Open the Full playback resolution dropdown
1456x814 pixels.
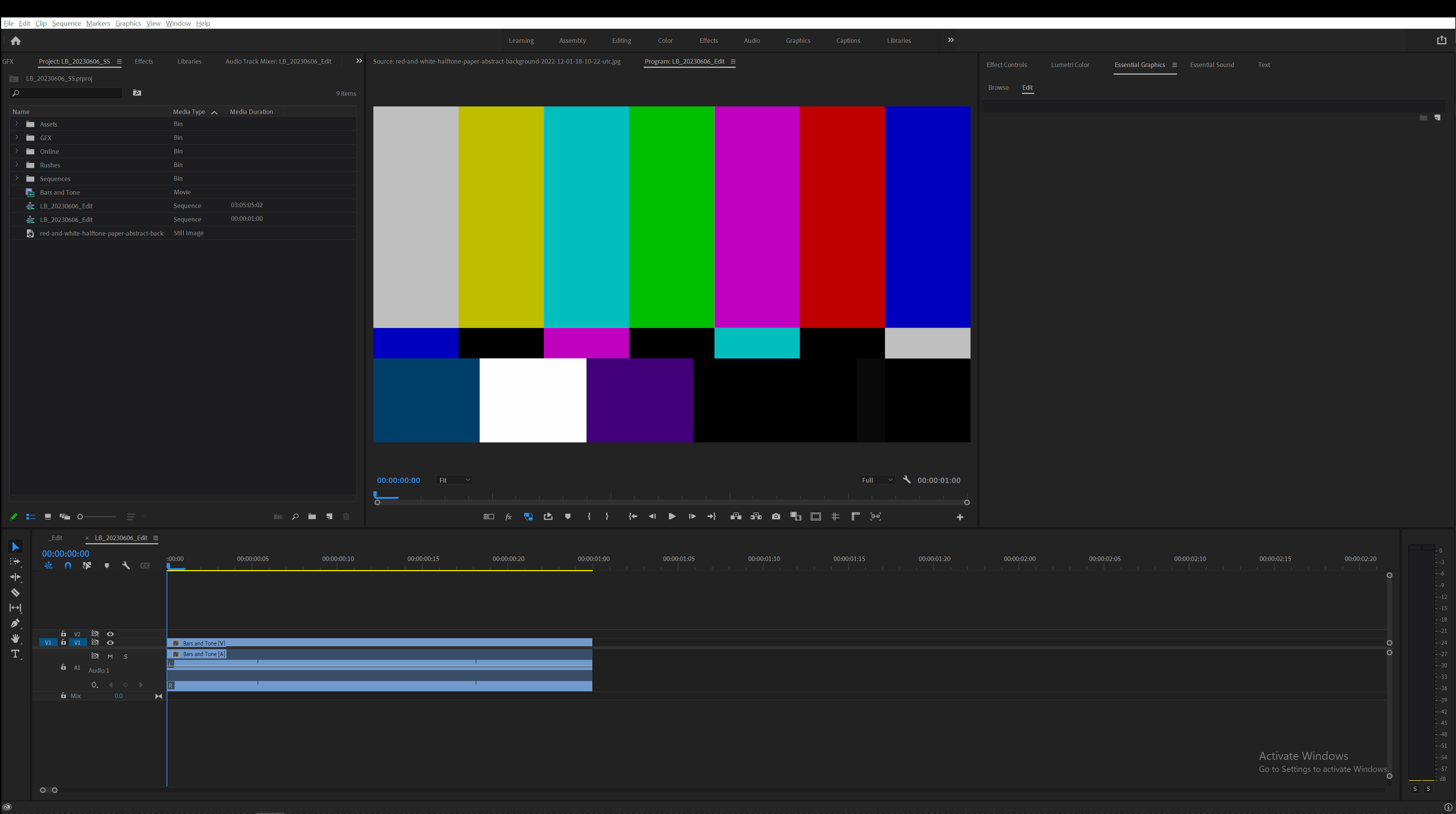click(x=877, y=480)
